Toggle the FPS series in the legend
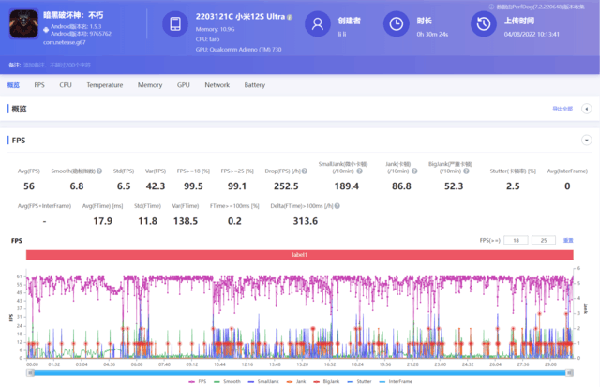 (197, 382)
